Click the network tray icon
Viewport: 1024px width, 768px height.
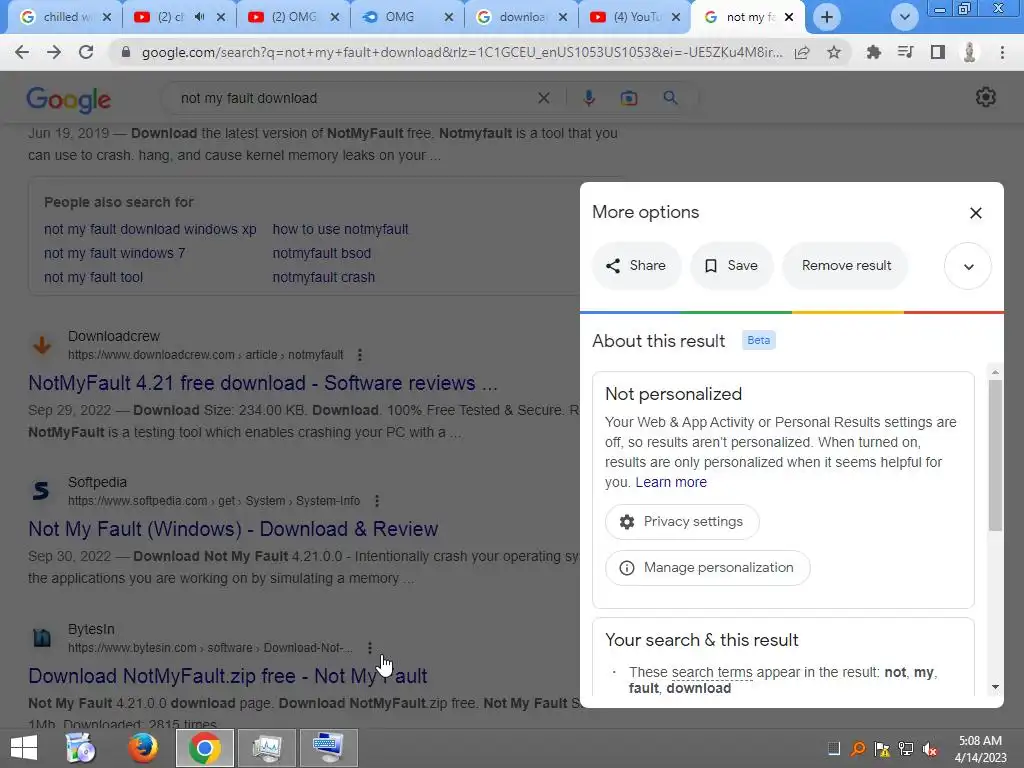(x=906, y=748)
